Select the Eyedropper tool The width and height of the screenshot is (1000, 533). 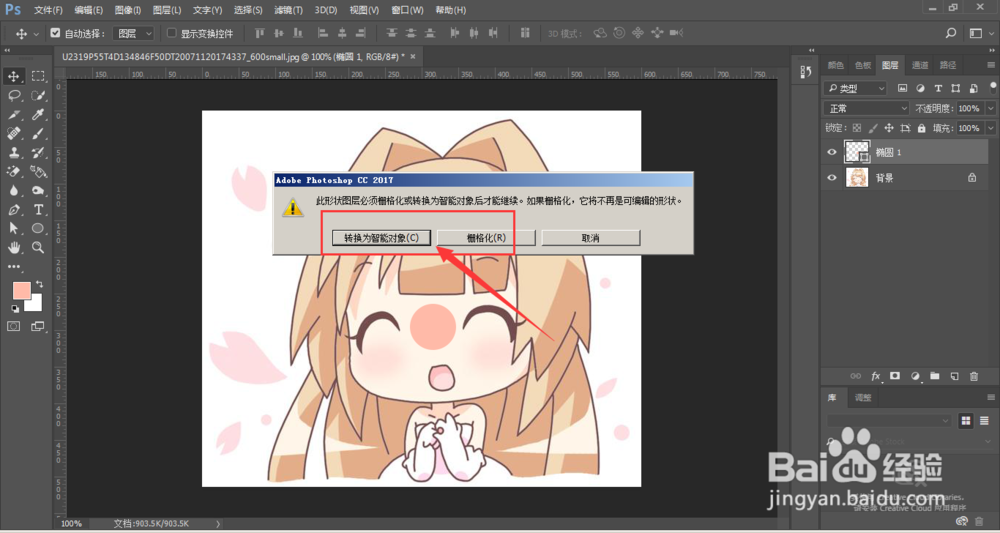38,115
